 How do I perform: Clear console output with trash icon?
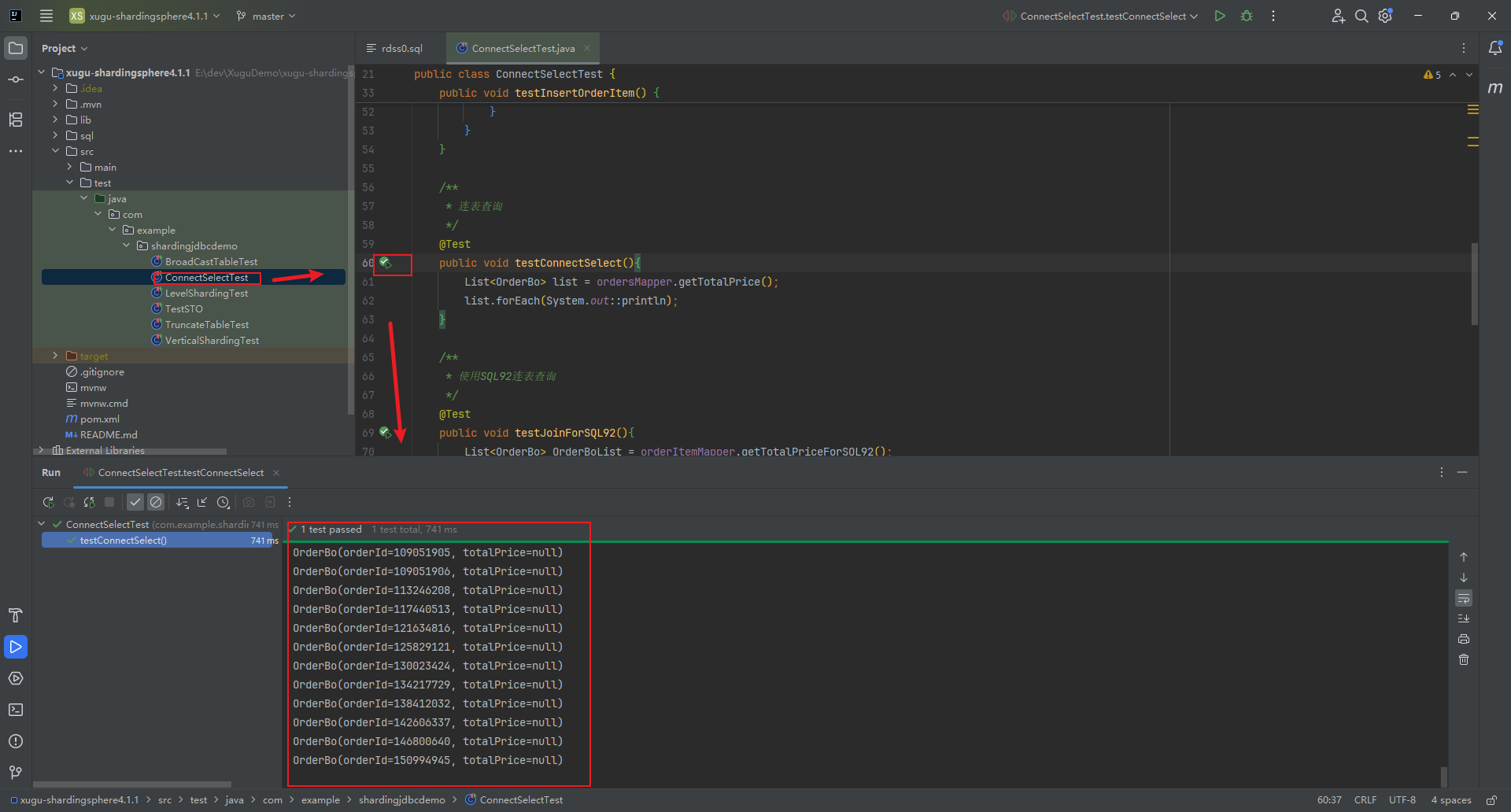pos(1464,659)
